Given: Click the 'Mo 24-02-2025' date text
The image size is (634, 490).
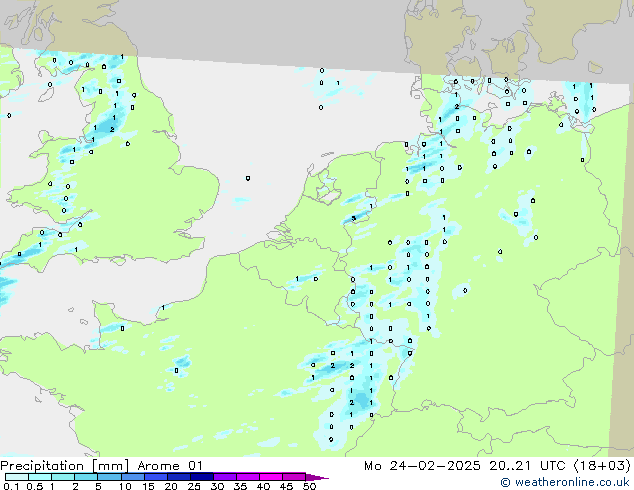Looking at the screenshot, I should click(x=422, y=466).
